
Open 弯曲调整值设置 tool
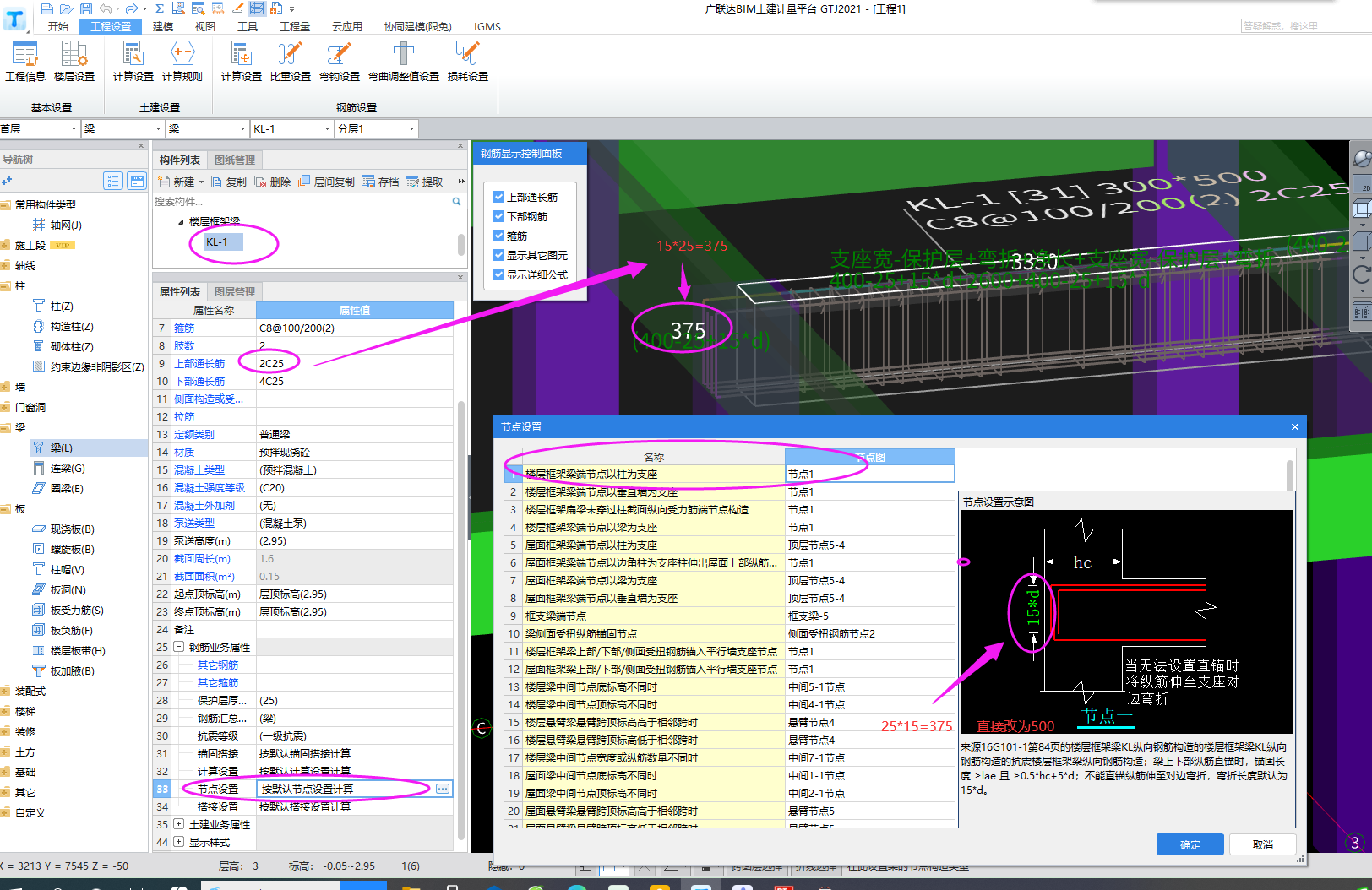click(x=404, y=62)
